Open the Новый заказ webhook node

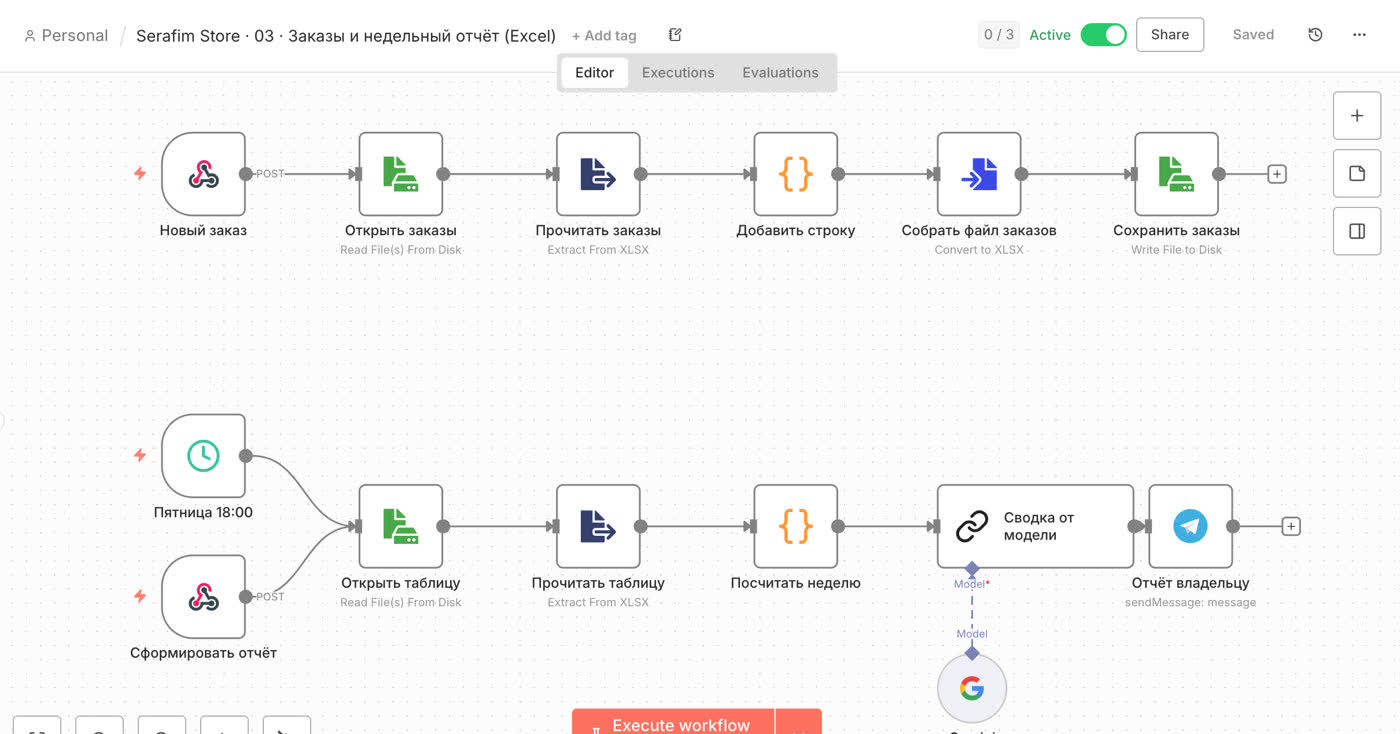point(203,174)
